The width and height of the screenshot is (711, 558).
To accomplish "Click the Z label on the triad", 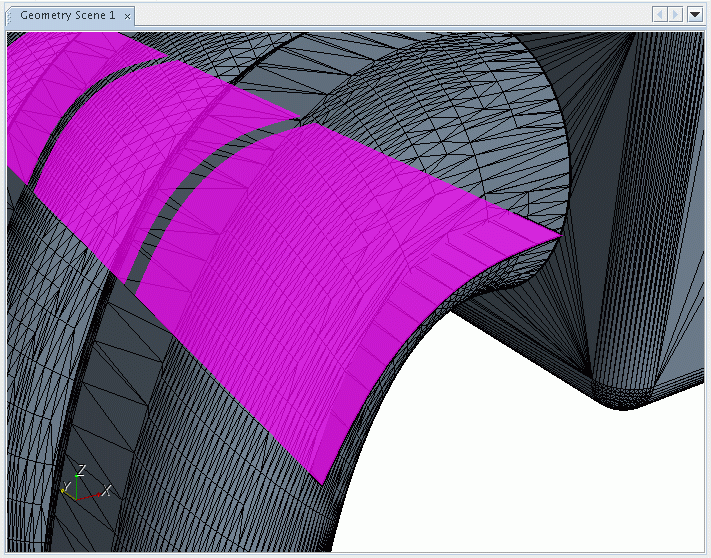I will 81,468.
